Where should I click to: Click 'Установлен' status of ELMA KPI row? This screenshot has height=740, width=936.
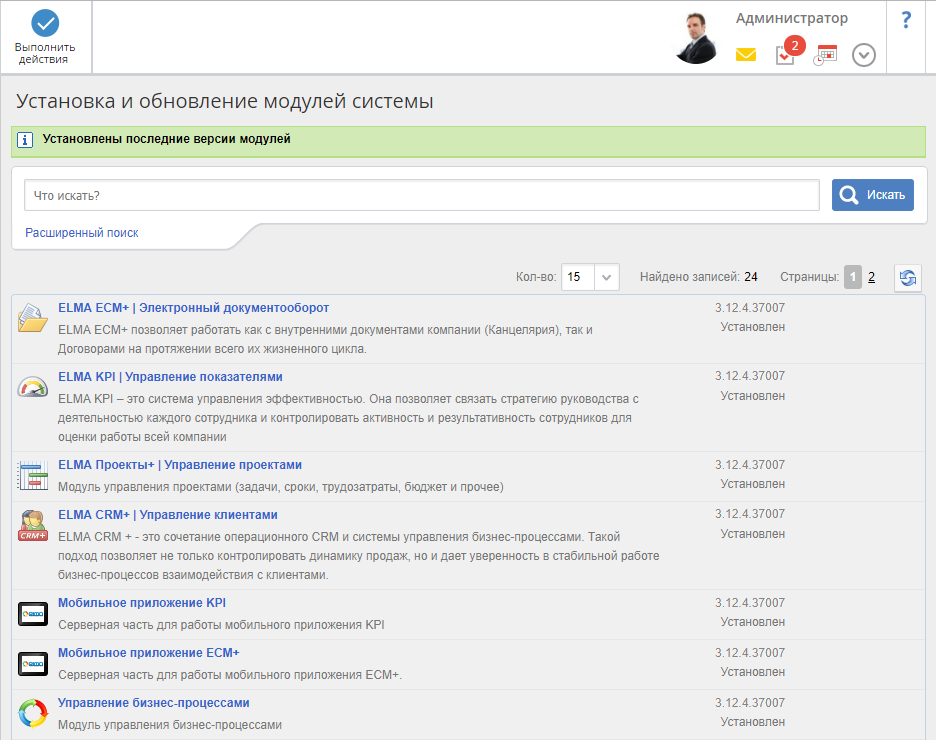(x=753, y=396)
